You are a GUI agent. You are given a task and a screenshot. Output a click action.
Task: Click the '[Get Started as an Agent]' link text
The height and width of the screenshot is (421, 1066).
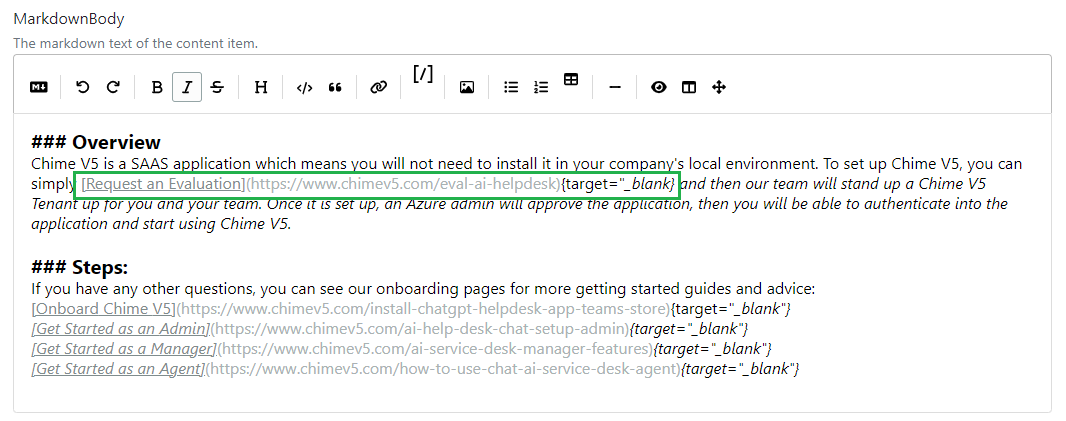coord(118,369)
